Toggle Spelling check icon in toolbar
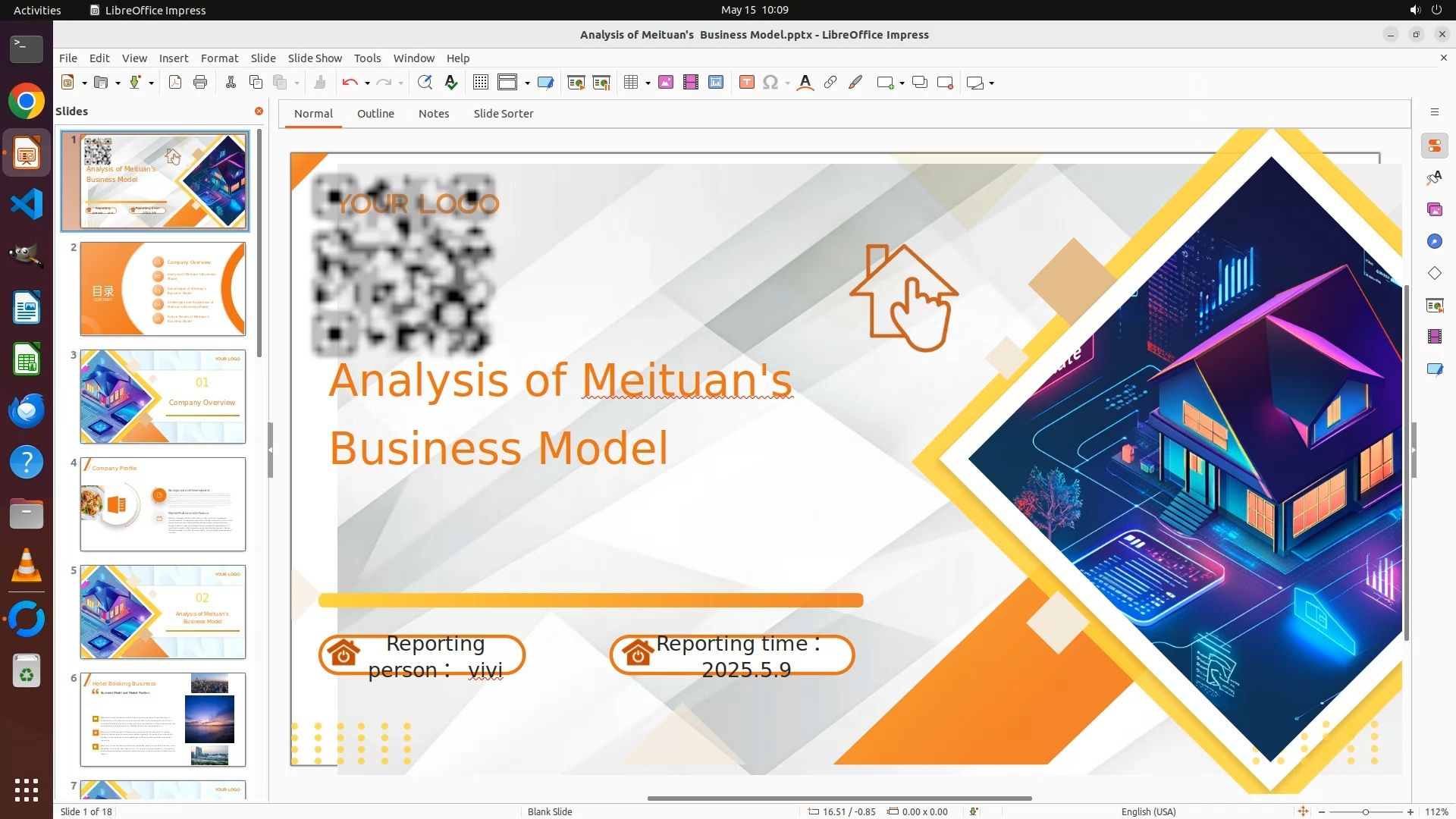Image resolution: width=1456 pixels, height=819 pixels. 451,83
